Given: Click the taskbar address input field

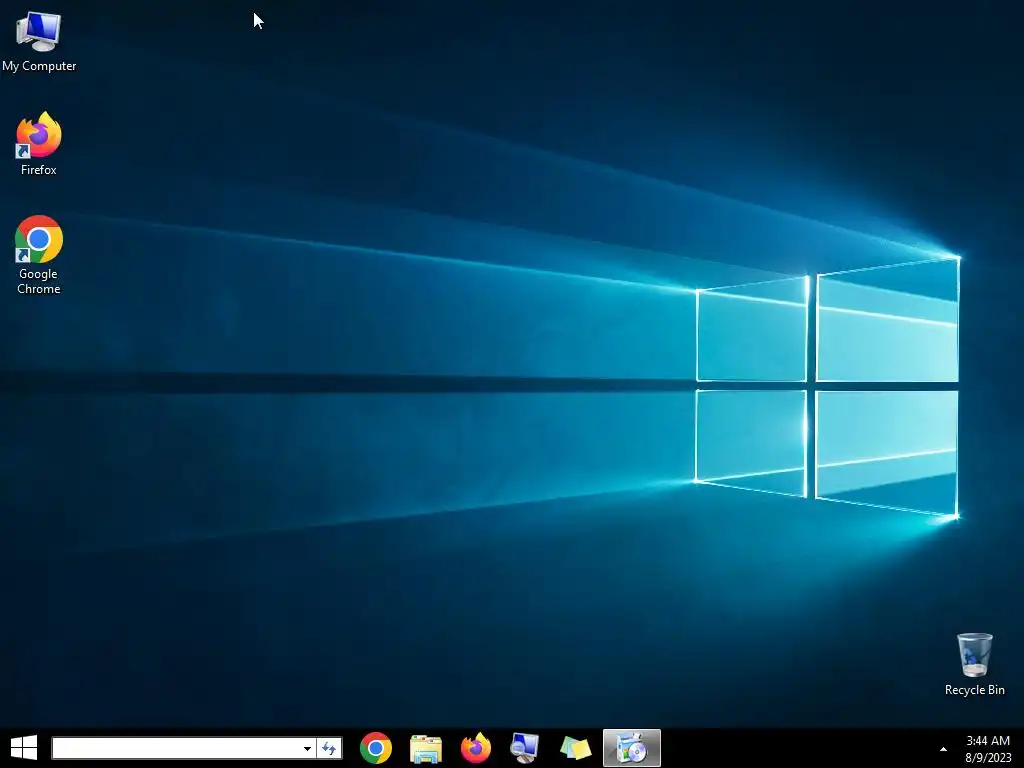Looking at the screenshot, I should pyautogui.click(x=176, y=748).
